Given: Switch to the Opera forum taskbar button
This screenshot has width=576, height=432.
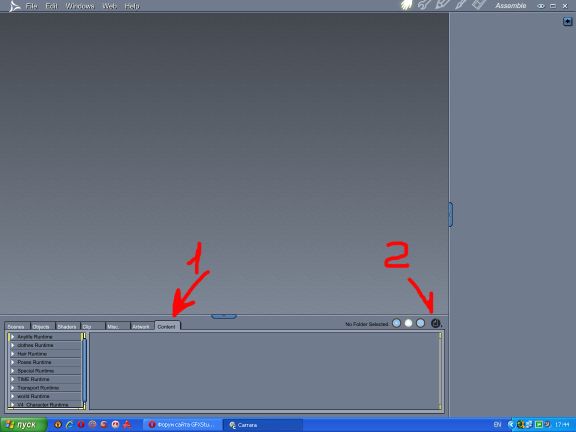Looking at the screenshot, I should (x=183, y=425).
